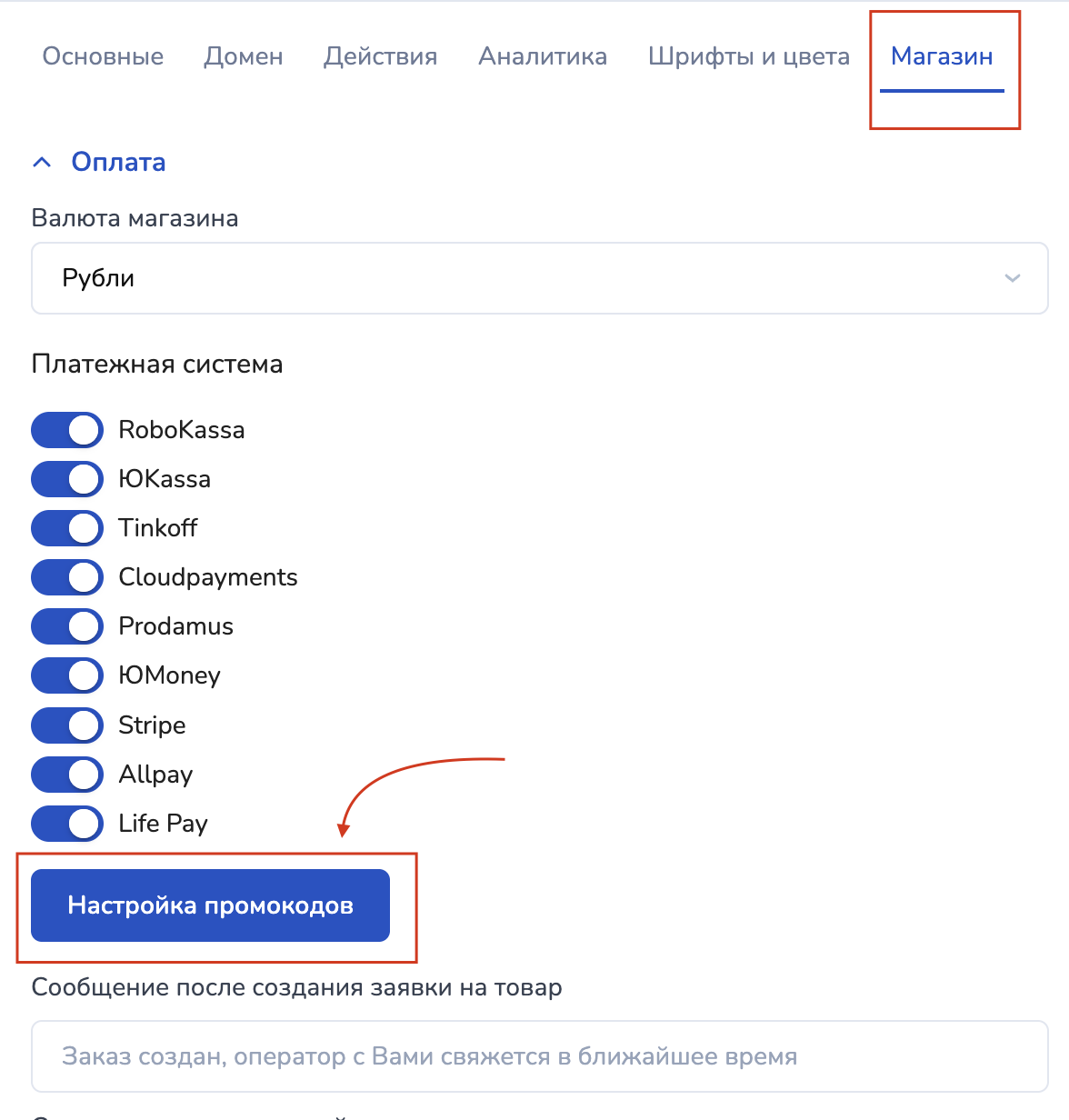The width and height of the screenshot is (1069, 1120).
Task: Open the Основные tab
Action: click(x=103, y=56)
